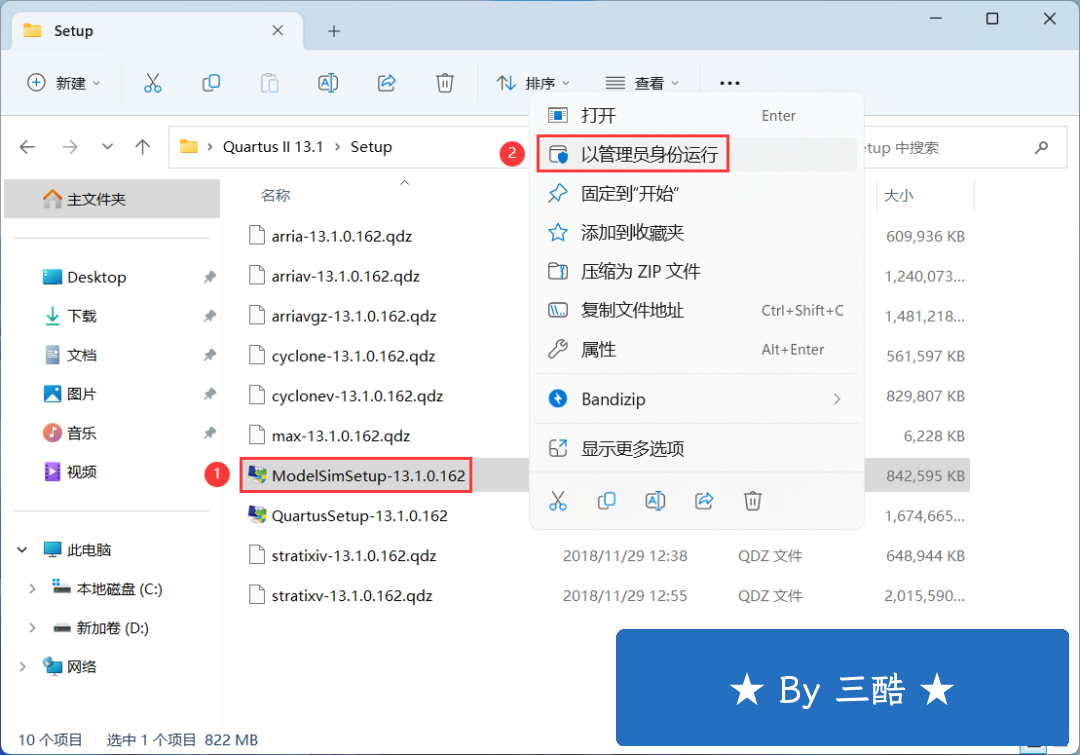Select 压缩为 ZIP 文件 menu entry
The image size is (1080, 755).
click(x=640, y=272)
